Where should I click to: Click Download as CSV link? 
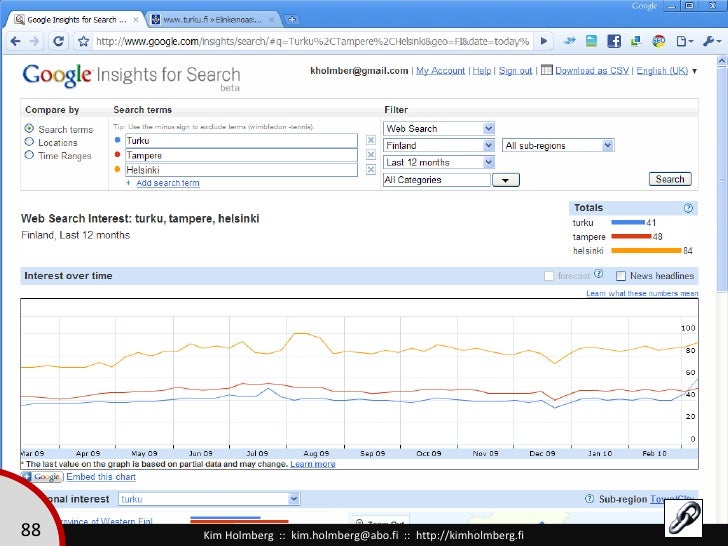pyautogui.click(x=592, y=71)
